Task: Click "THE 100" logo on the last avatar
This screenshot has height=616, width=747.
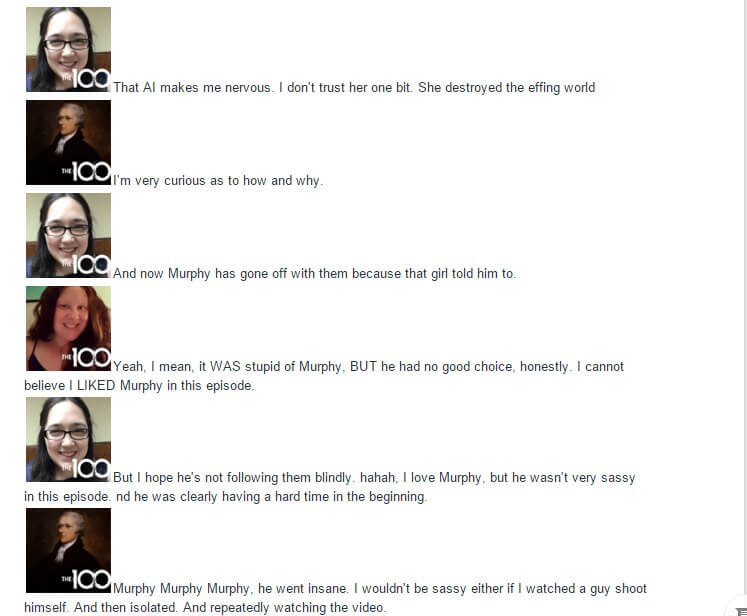Action: [x=86, y=580]
